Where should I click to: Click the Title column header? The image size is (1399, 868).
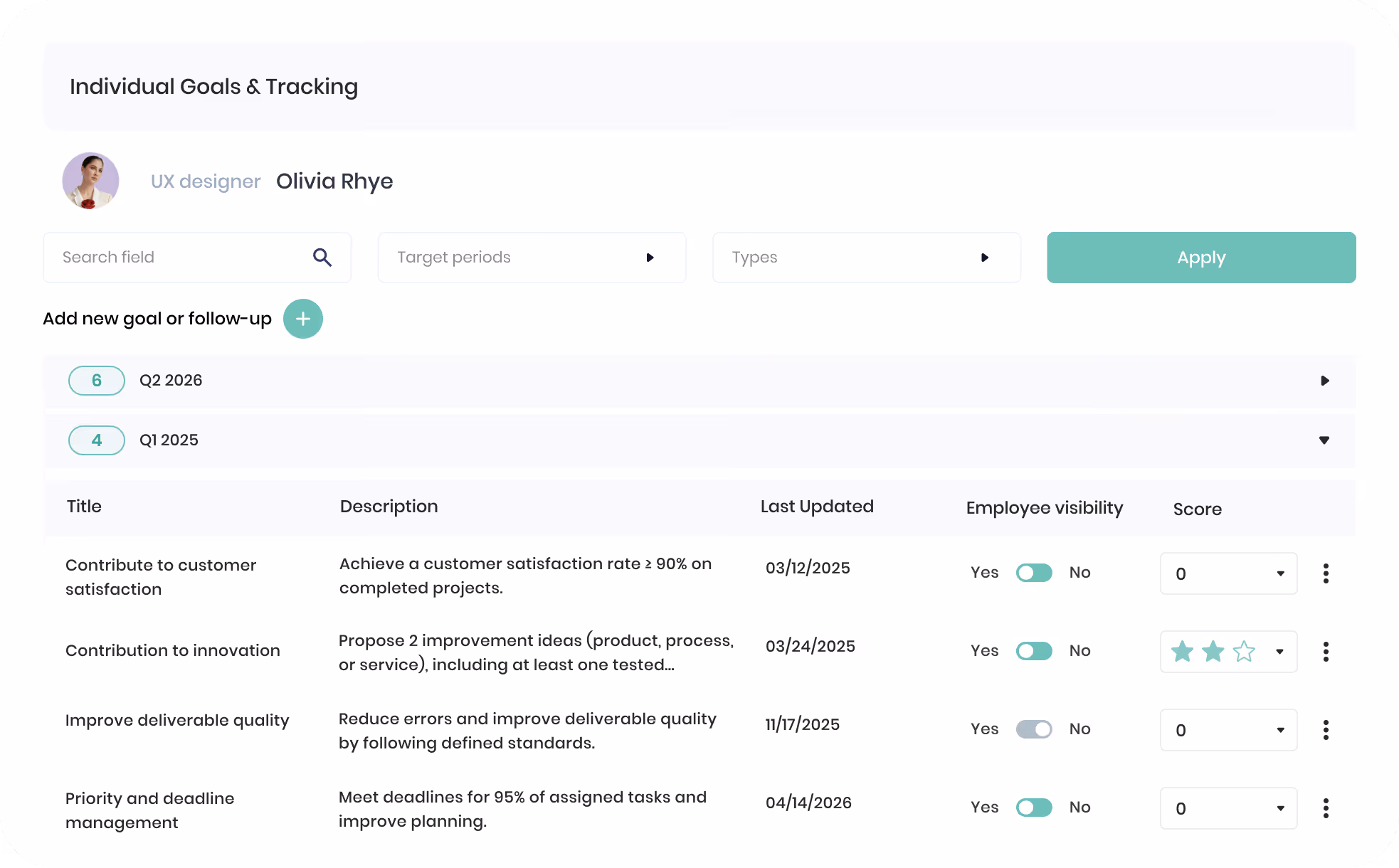click(84, 507)
